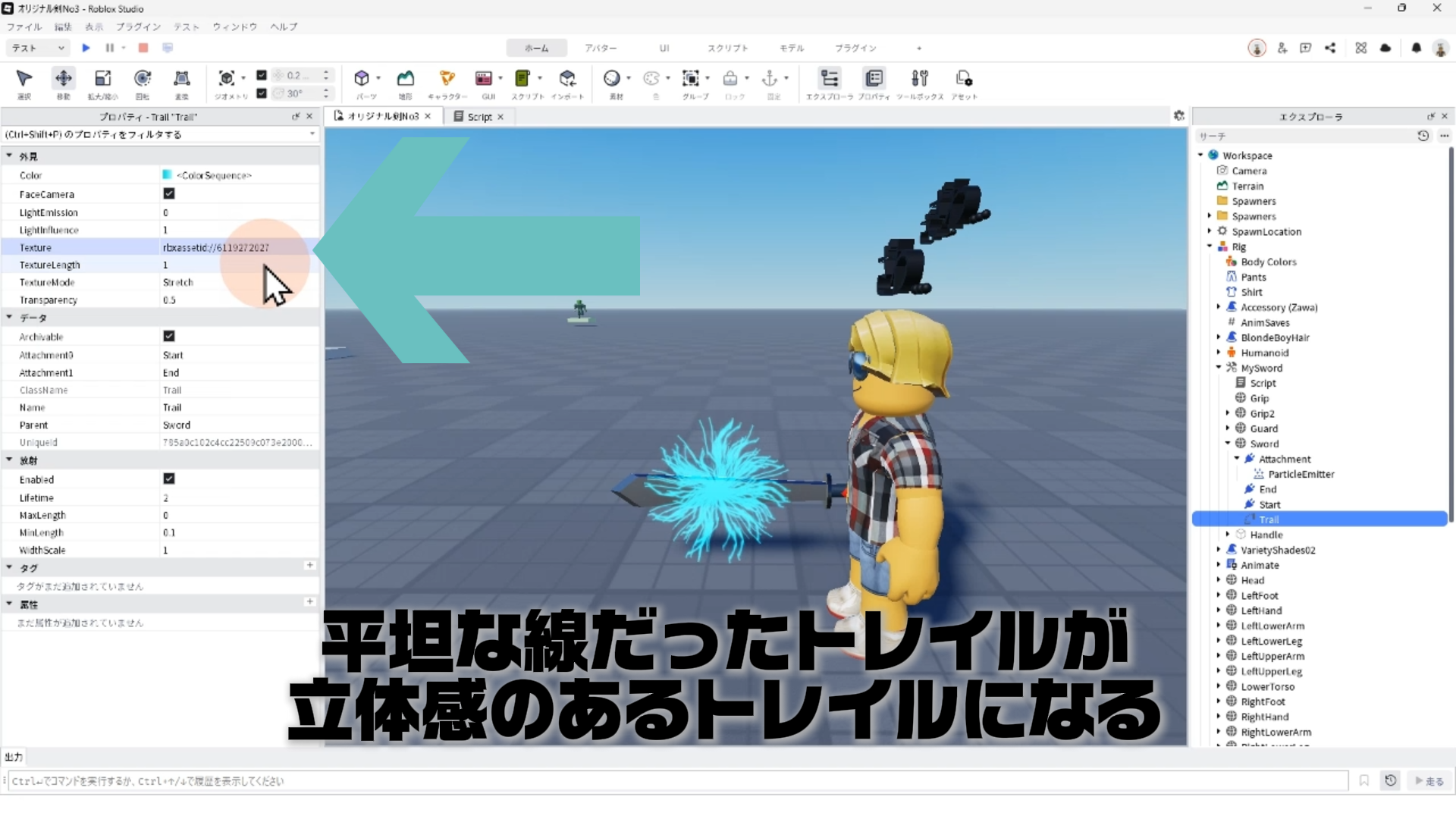Screen dimensions: 1456x819
Task: Select the Move tool in toolbar
Action: point(64,78)
